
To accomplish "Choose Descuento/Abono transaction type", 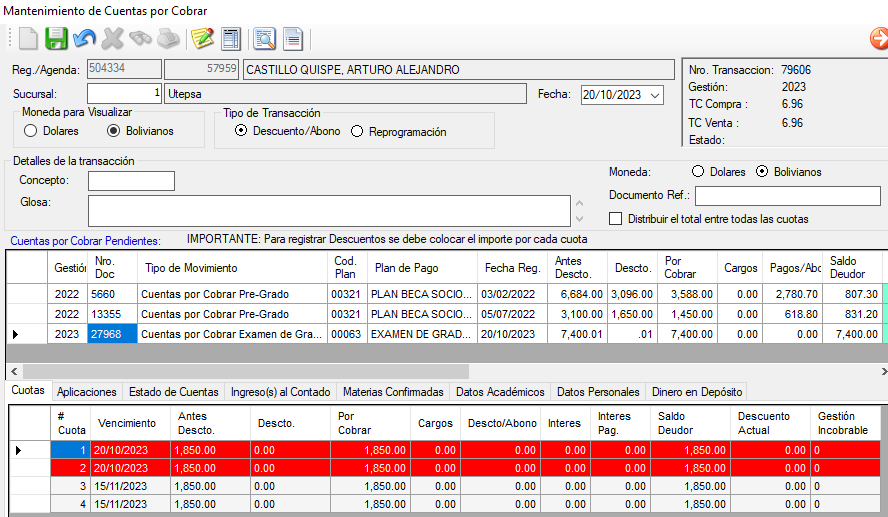I will pyautogui.click(x=241, y=131).
